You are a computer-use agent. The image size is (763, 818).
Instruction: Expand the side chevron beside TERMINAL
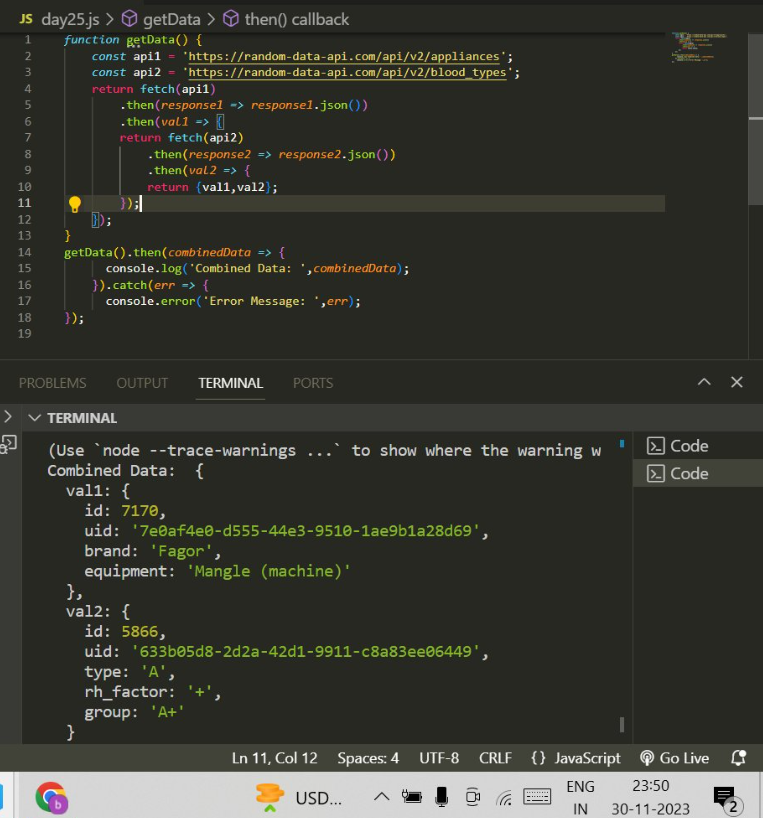[7, 416]
